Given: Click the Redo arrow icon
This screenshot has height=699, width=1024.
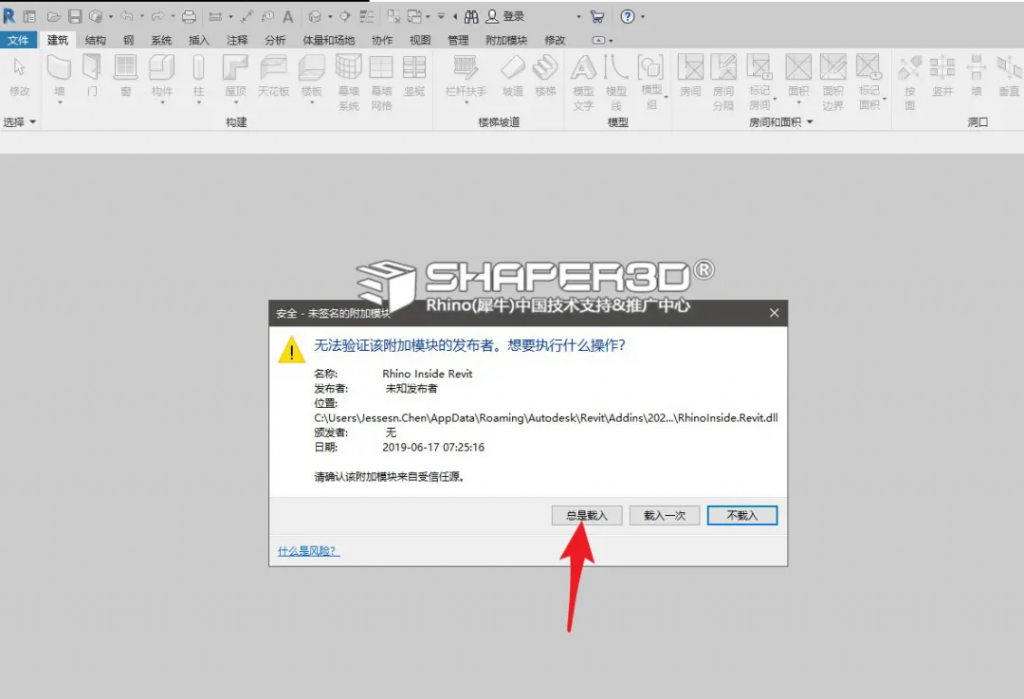Looking at the screenshot, I should click(158, 16).
